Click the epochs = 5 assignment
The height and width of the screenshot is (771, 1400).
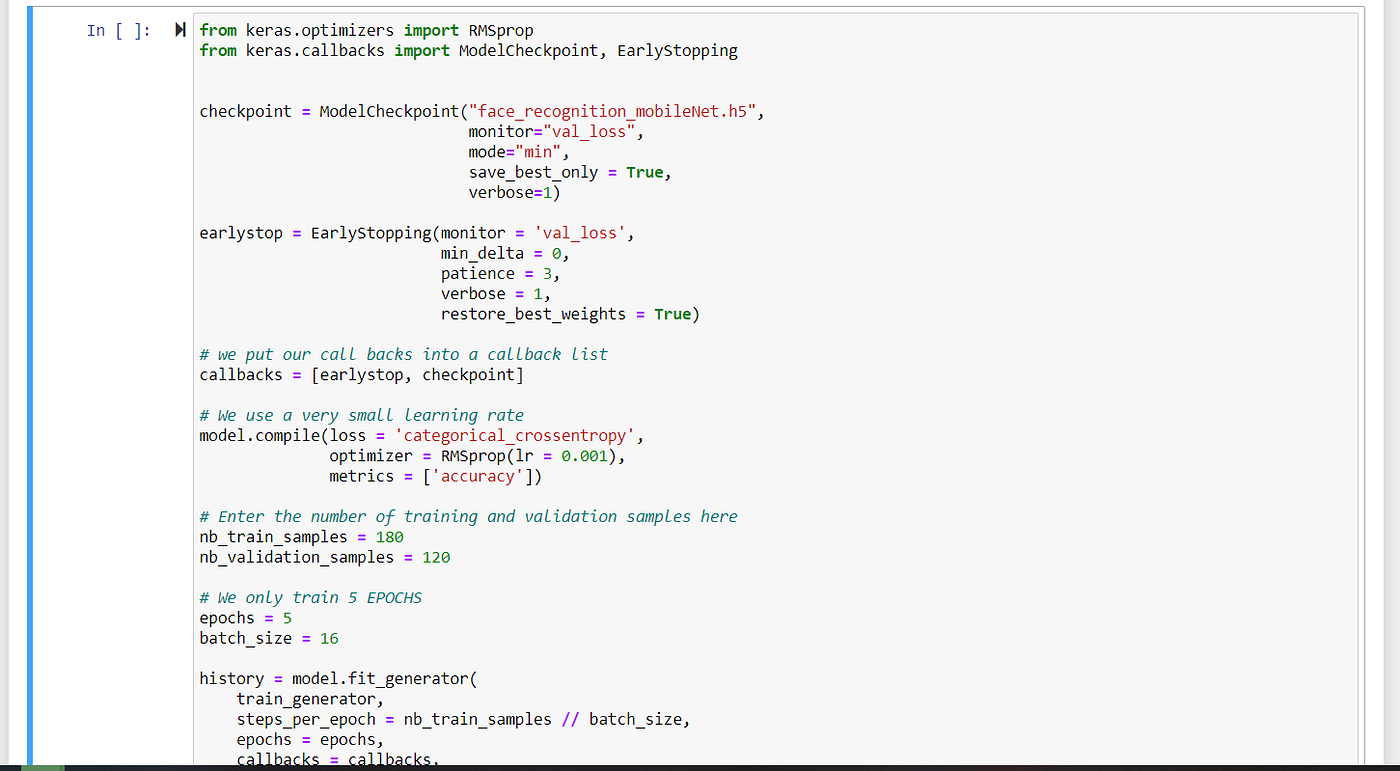pos(243,617)
